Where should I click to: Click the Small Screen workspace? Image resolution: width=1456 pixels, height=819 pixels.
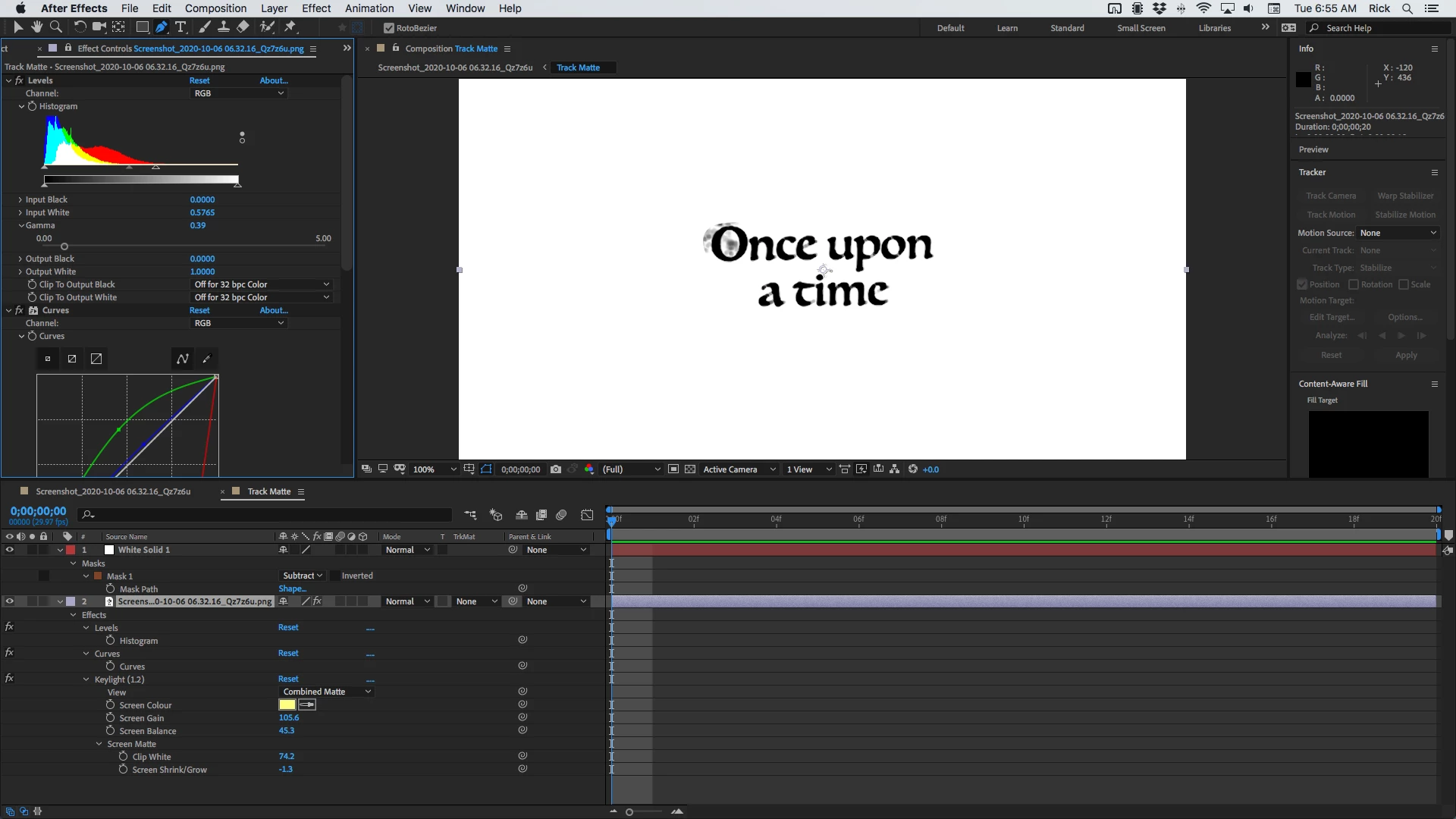tap(1141, 28)
